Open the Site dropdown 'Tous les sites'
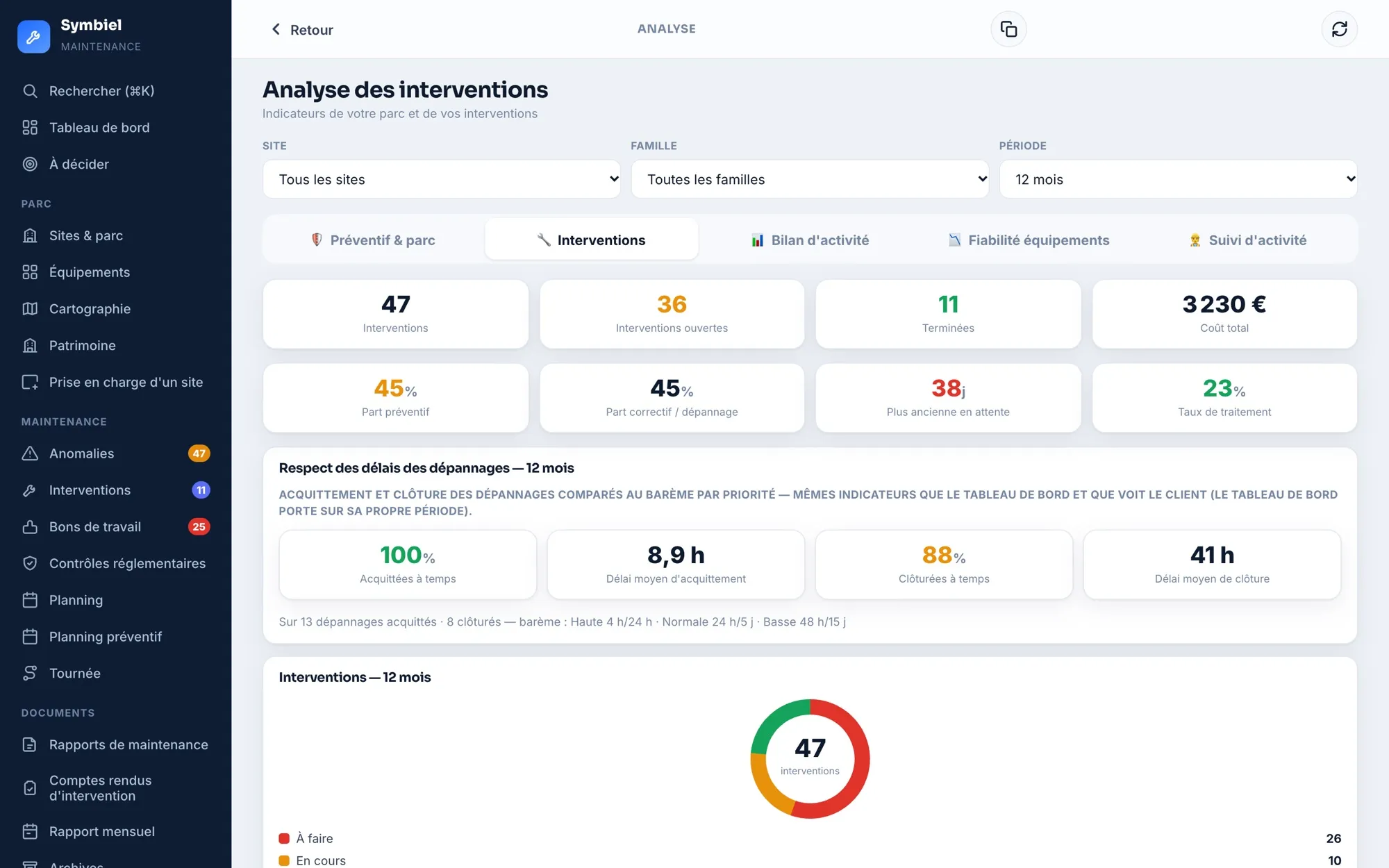This screenshot has width=1389, height=868. (x=442, y=179)
